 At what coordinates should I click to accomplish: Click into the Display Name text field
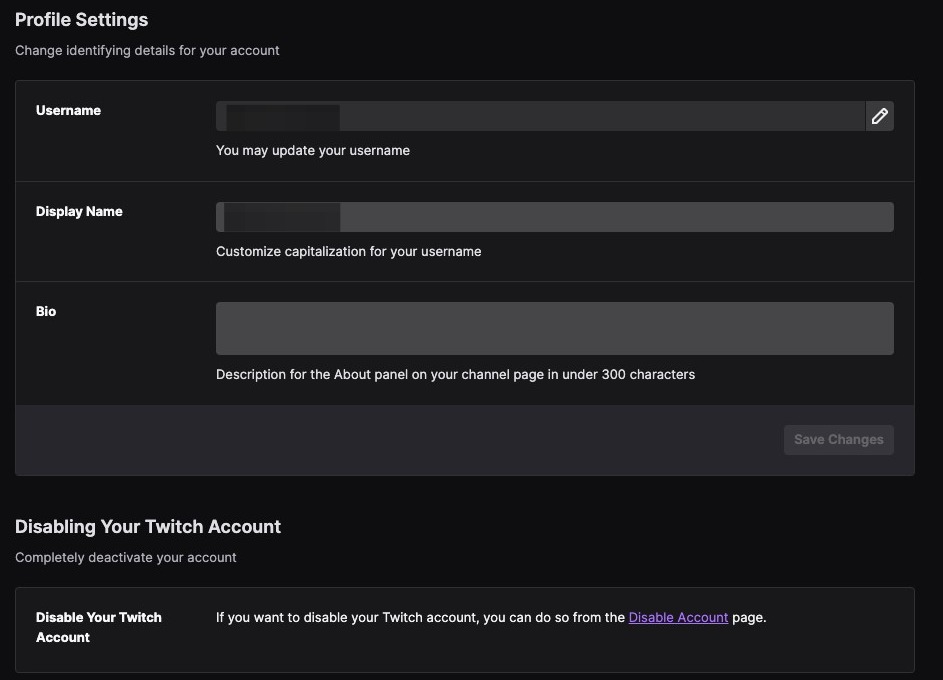615,217
